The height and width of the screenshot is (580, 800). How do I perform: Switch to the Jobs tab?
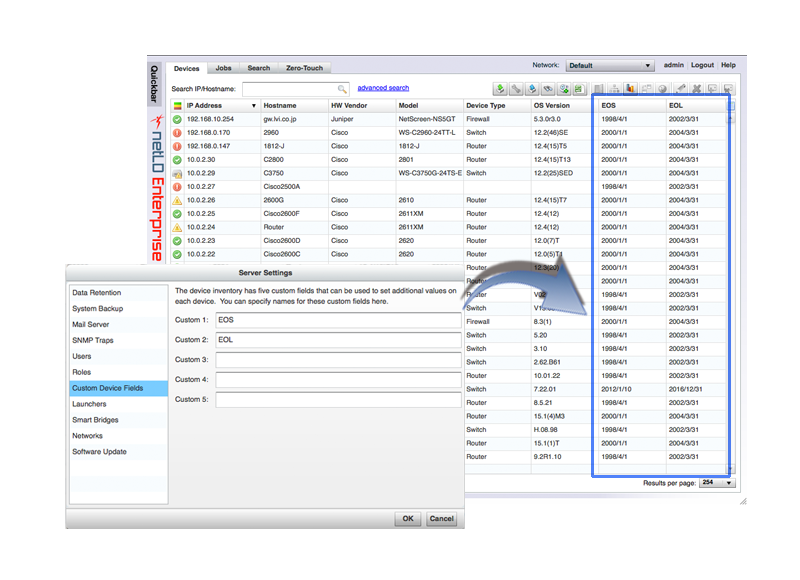coord(223,68)
